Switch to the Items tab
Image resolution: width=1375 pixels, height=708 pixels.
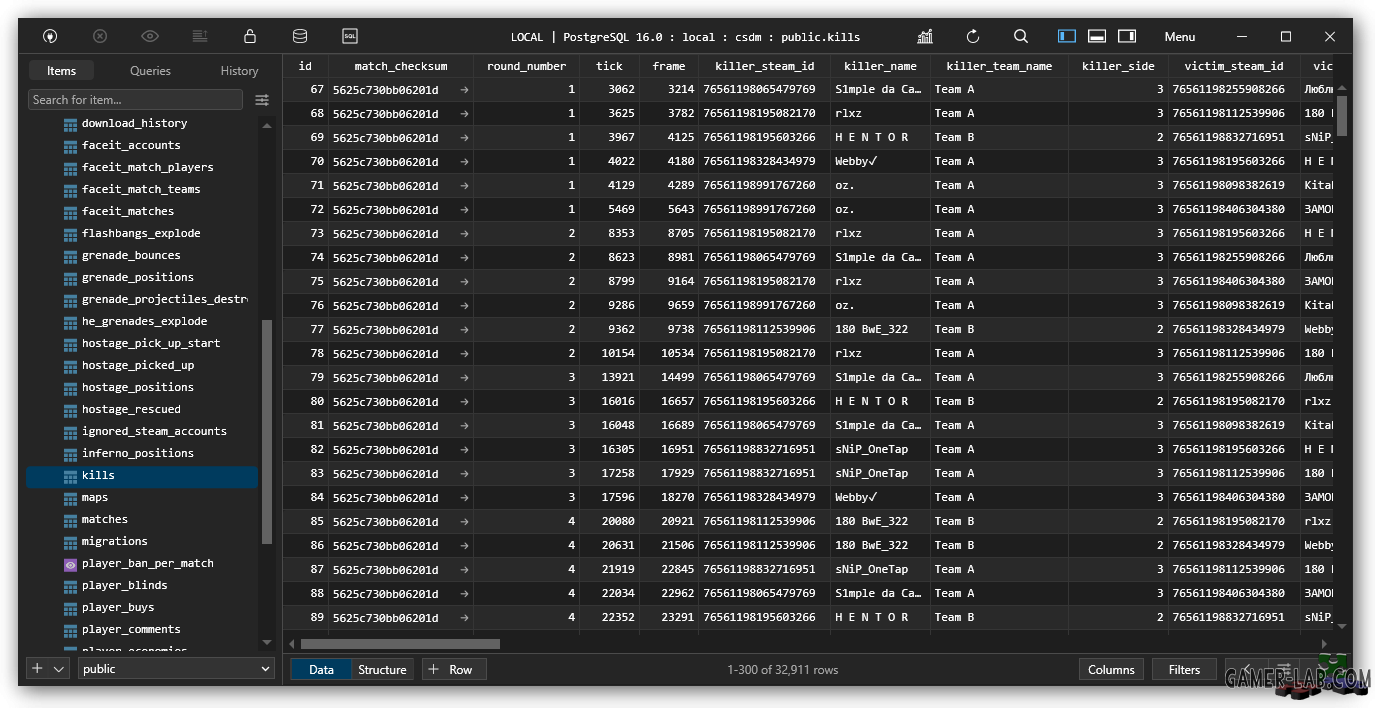click(x=61, y=71)
